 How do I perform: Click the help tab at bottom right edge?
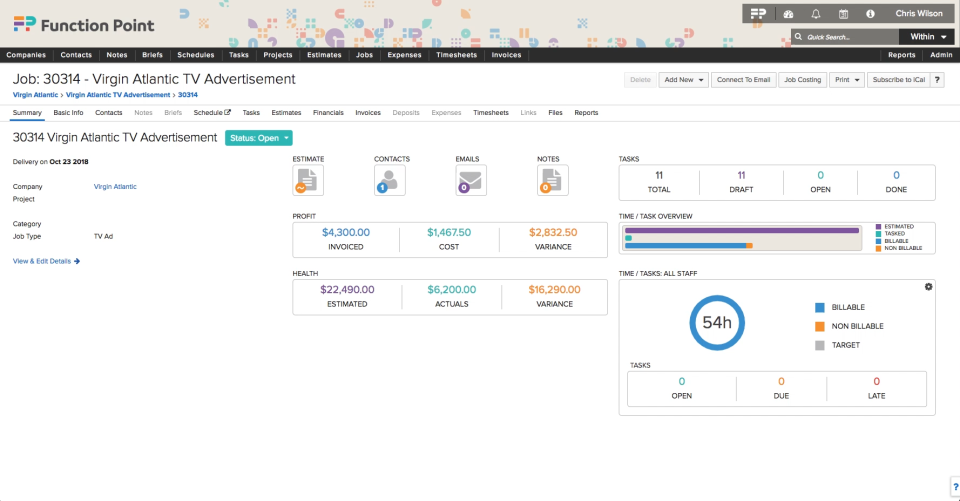[x=955, y=487]
